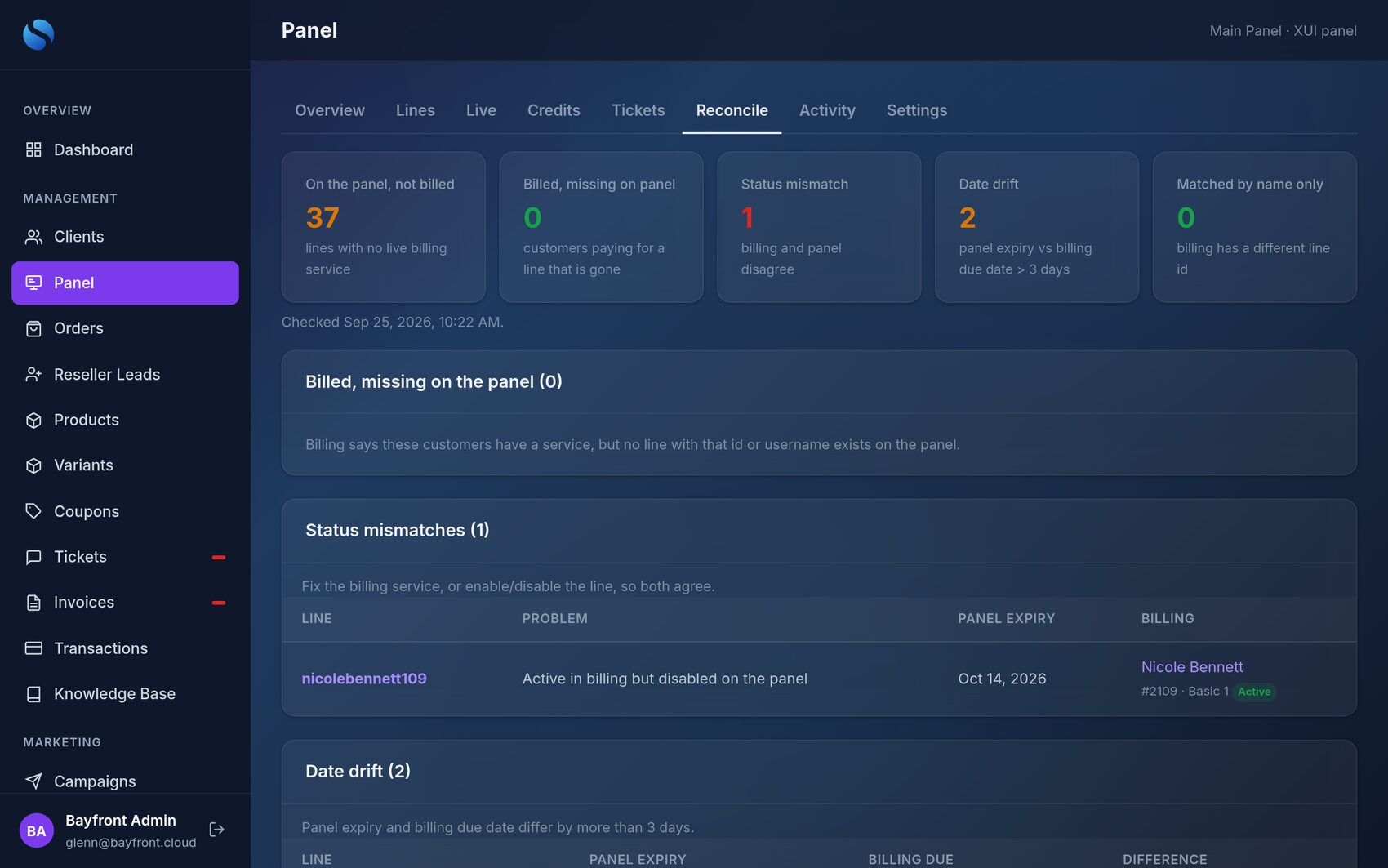Click "Checked Sep 25, 2026, 10:22 AM." text
1388x868 pixels.
[x=393, y=322]
